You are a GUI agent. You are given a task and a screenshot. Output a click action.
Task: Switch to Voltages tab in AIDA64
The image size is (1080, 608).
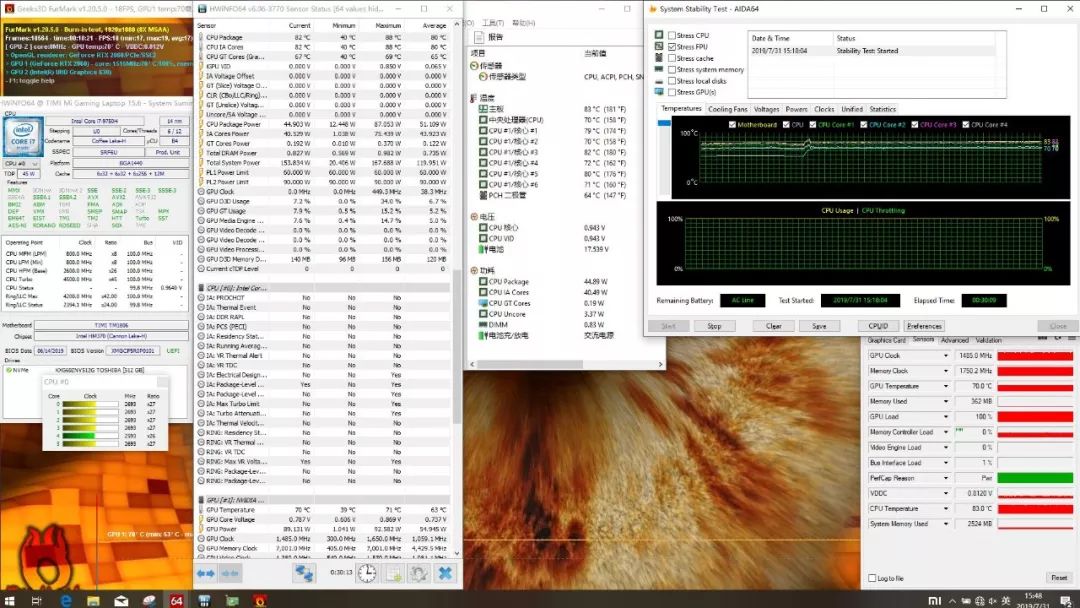pos(766,109)
